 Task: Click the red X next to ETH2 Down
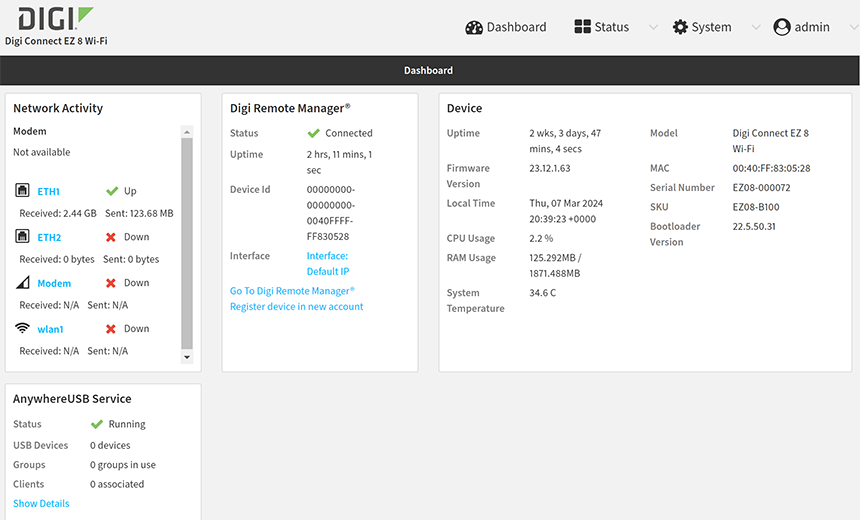(x=111, y=237)
